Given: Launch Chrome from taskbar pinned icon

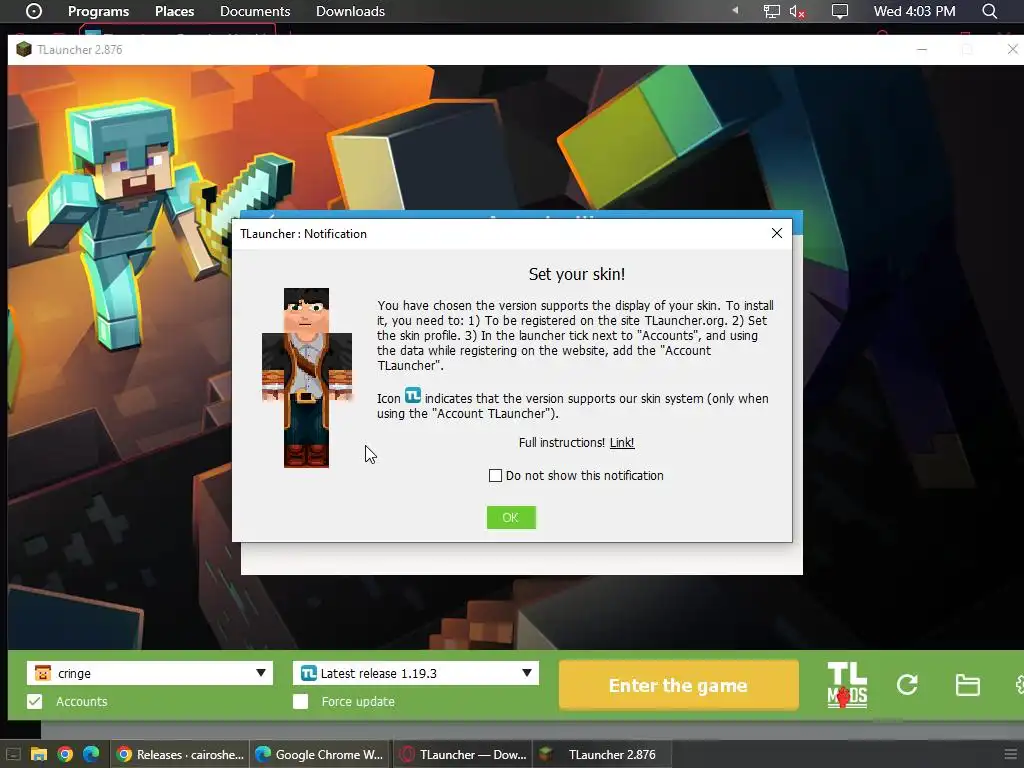Looking at the screenshot, I should tap(65, 755).
